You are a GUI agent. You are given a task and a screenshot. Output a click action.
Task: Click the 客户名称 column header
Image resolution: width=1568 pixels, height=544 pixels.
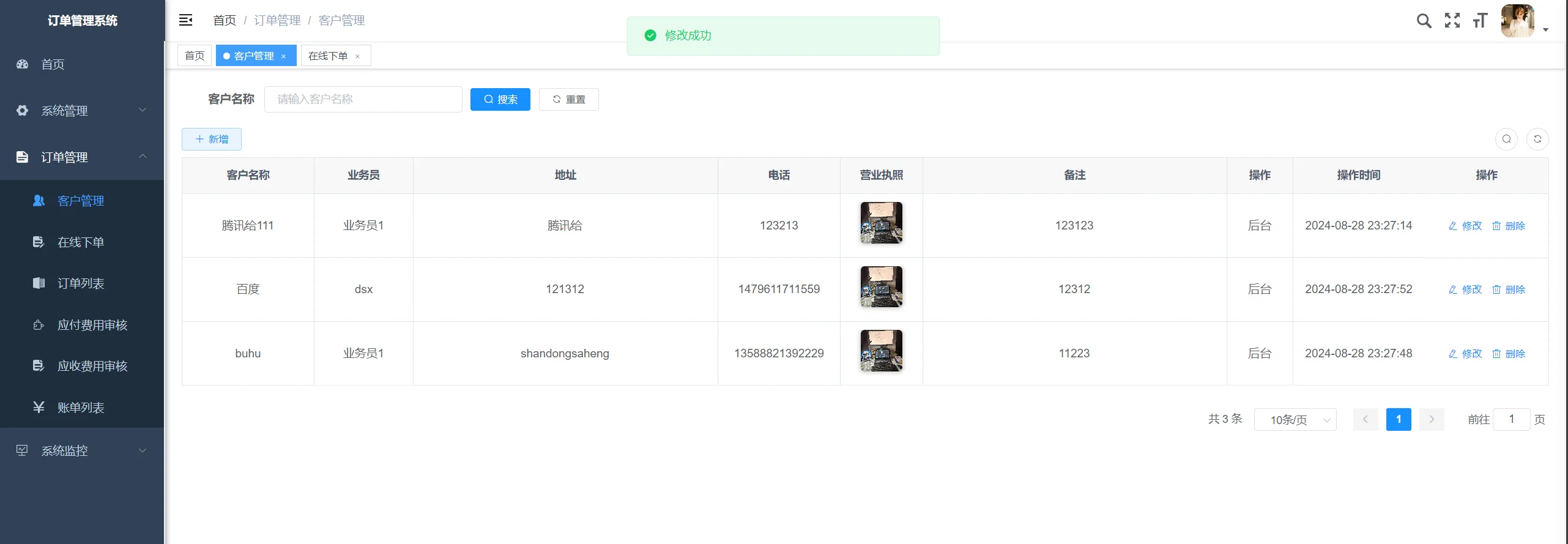(x=248, y=175)
